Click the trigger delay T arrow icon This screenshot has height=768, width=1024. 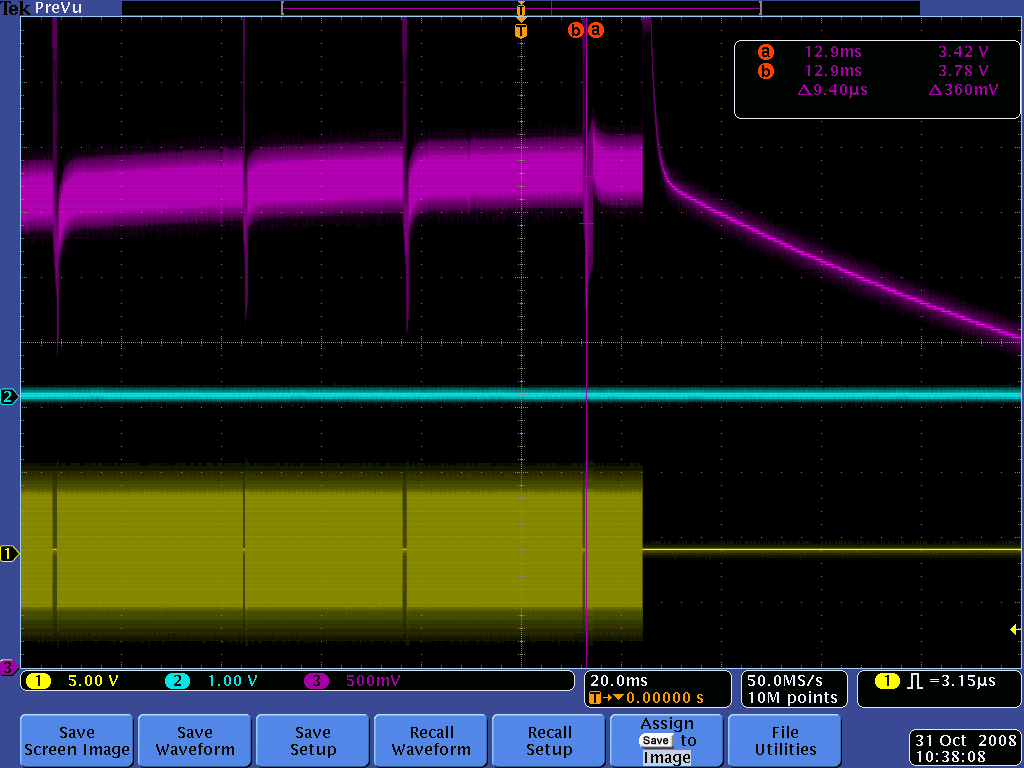605,698
